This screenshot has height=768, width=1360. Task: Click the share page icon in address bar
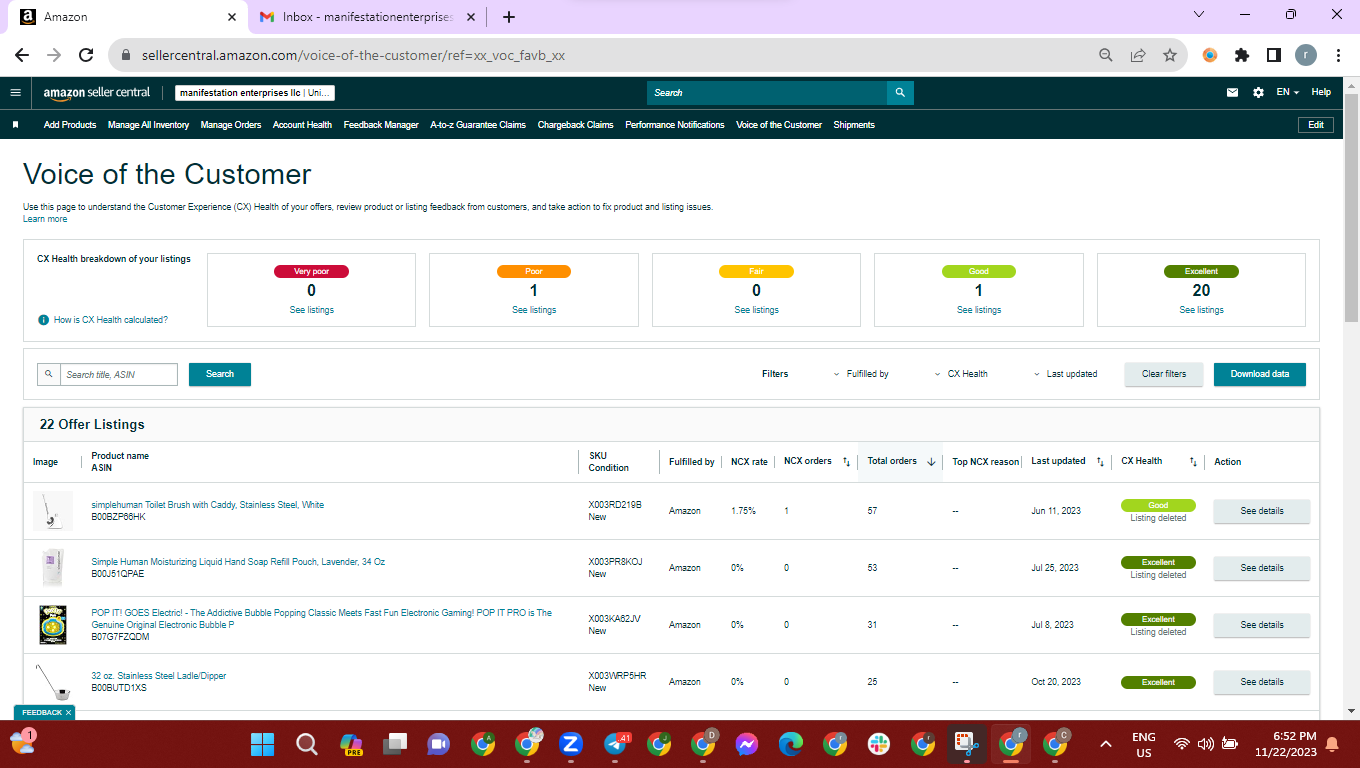(x=1138, y=55)
